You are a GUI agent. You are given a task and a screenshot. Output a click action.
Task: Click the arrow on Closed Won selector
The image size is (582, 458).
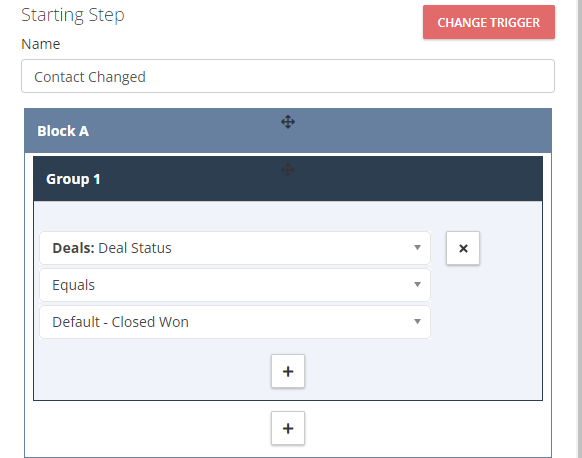[x=417, y=321]
